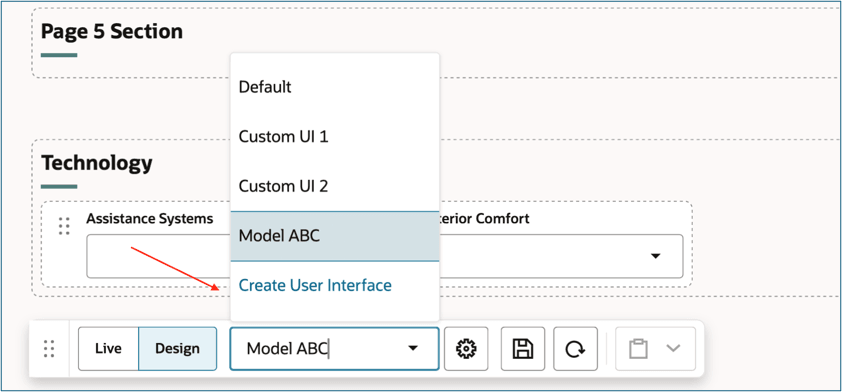The image size is (842, 392).
Task: Grab the Assistance Systems drag handle
Action: 64,226
